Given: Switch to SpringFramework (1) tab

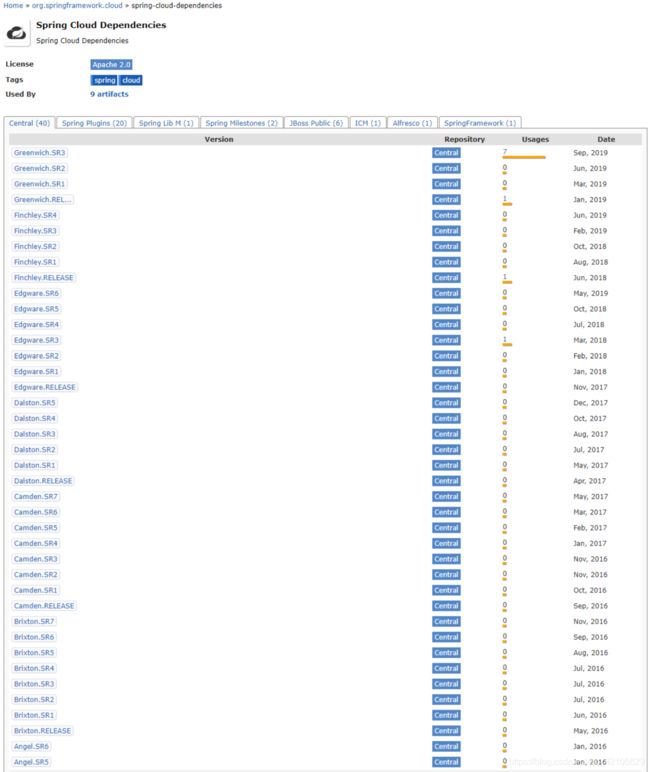Looking at the screenshot, I should [480, 123].
